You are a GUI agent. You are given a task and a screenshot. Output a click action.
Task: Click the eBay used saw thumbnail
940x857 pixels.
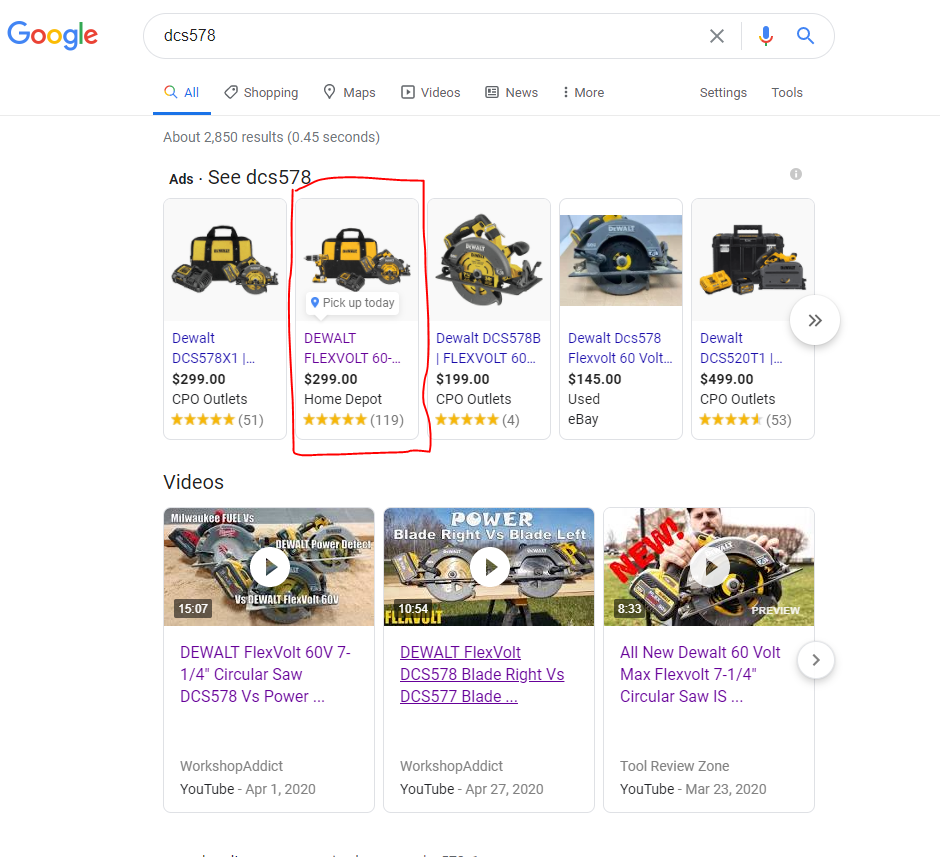point(621,260)
